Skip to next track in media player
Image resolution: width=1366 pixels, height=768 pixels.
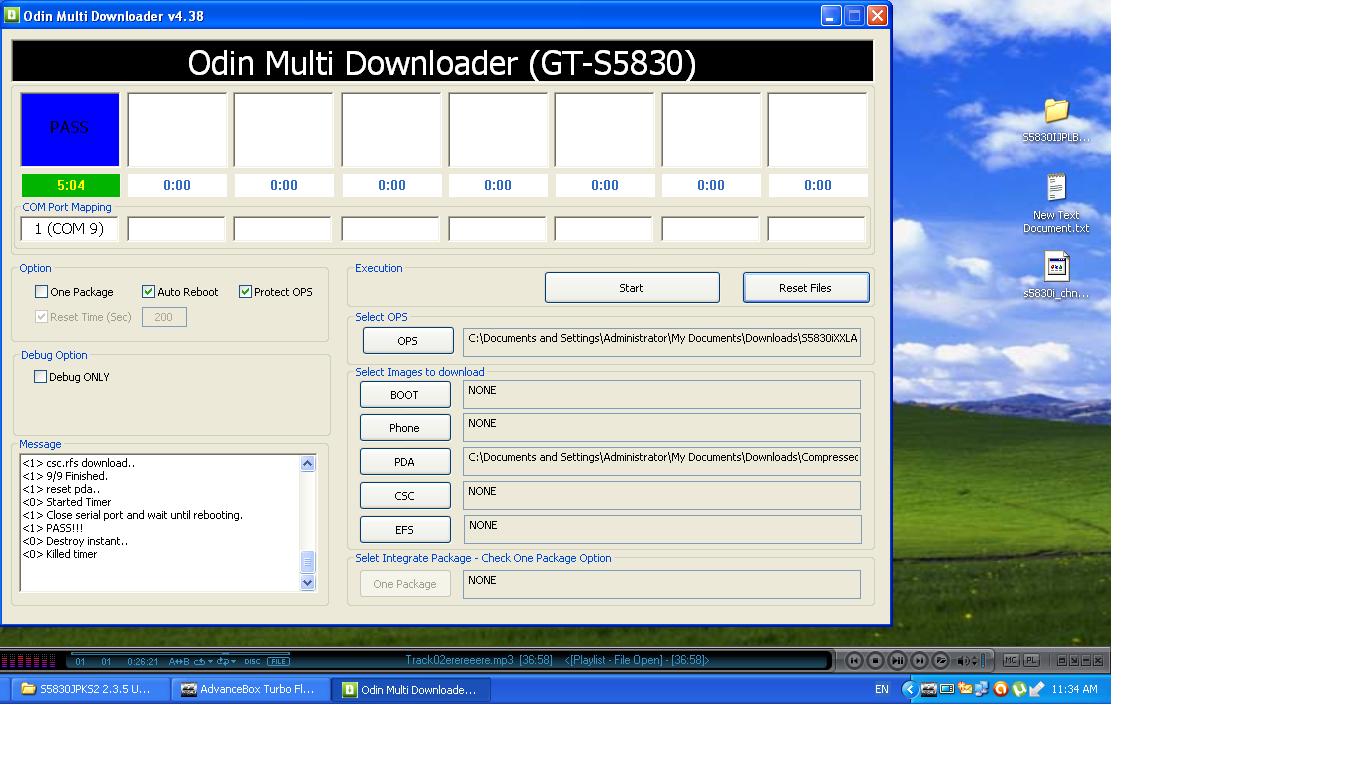[919, 660]
